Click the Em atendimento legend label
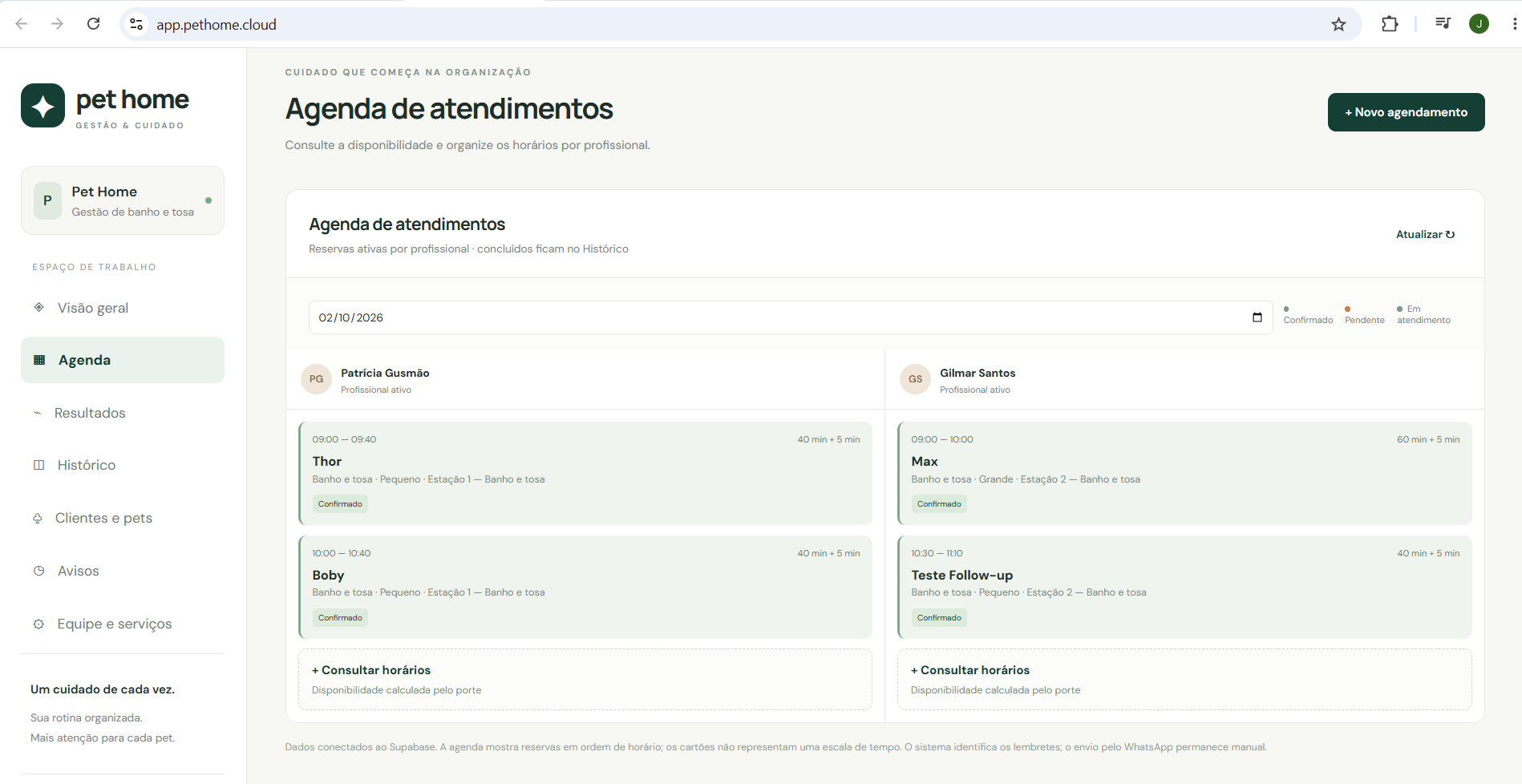Image resolution: width=1522 pixels, height=784 pixels. click(x=1424, y=314)
